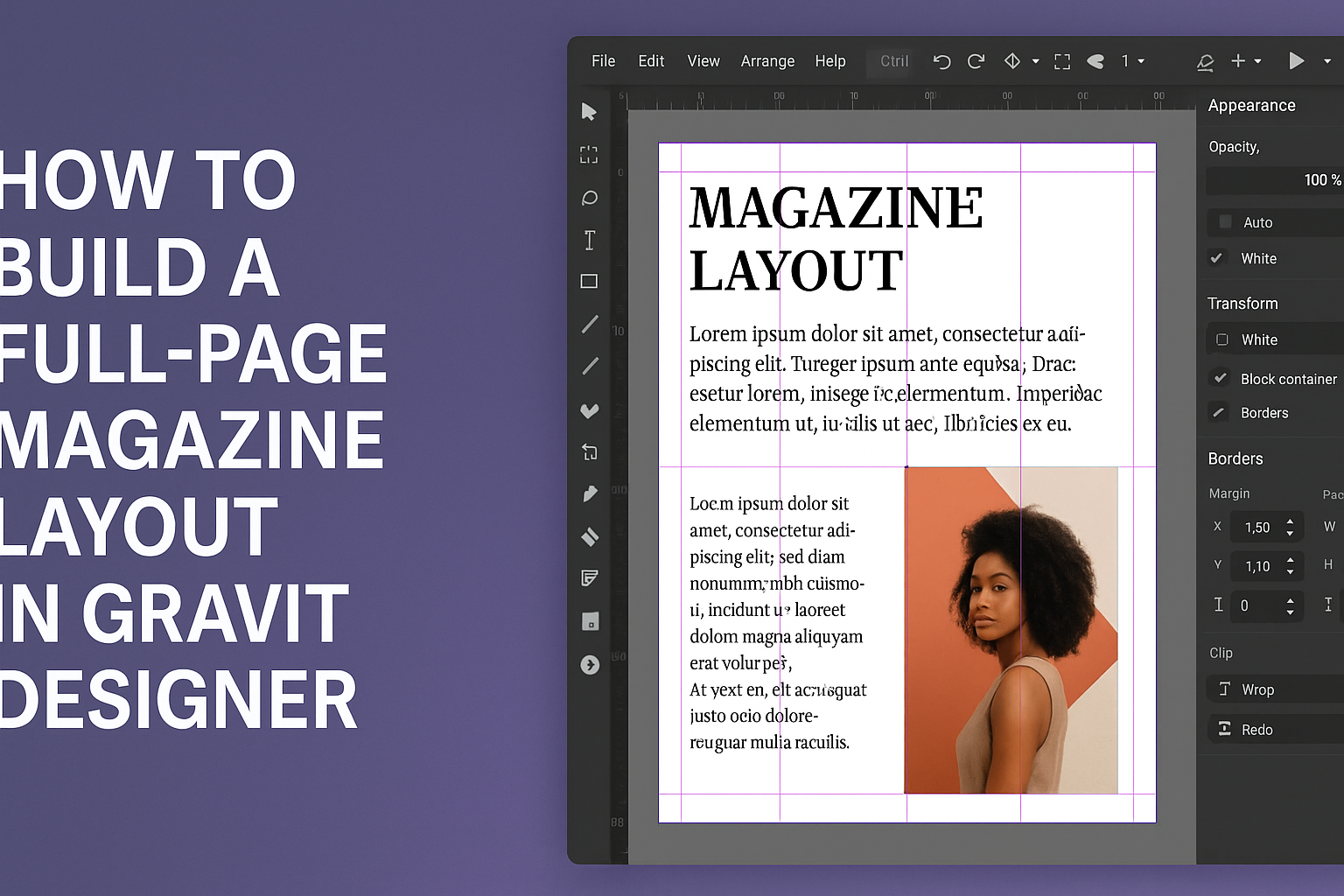This screenshot has width=1344, height=896.
Task: Click the filled leaf-shaped toolbar icon
Action: (x=1095, y=61)
